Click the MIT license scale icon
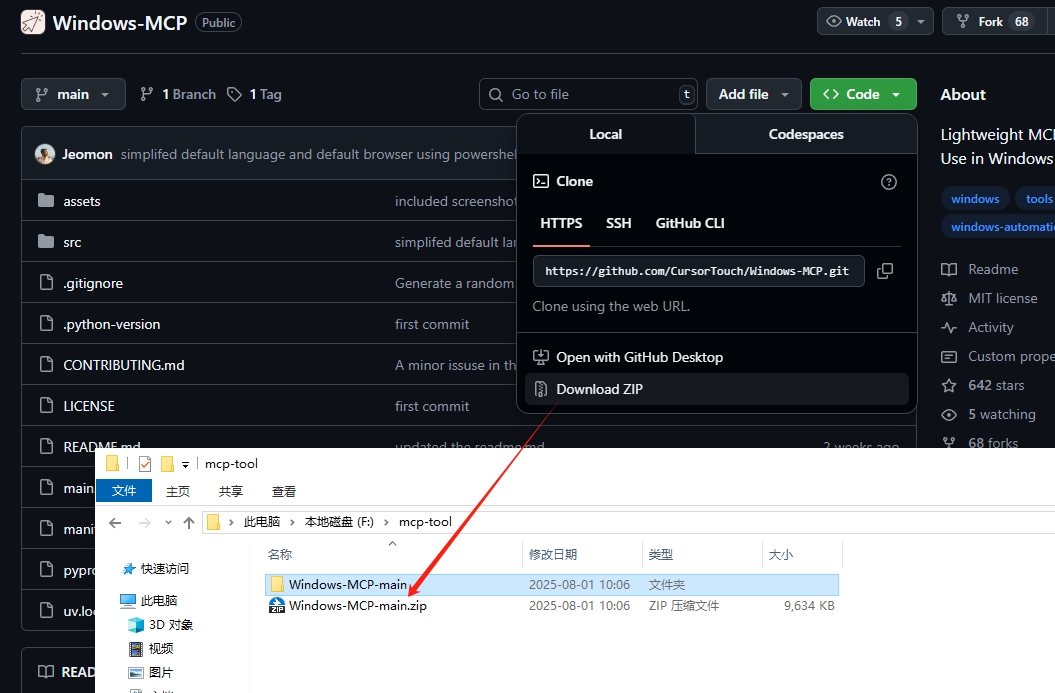Screen dimensions: 1055x693 point(949,298)
